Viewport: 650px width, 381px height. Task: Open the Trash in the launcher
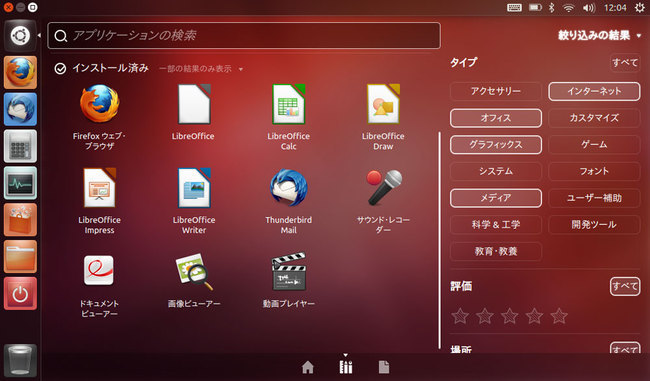[20, 361]
